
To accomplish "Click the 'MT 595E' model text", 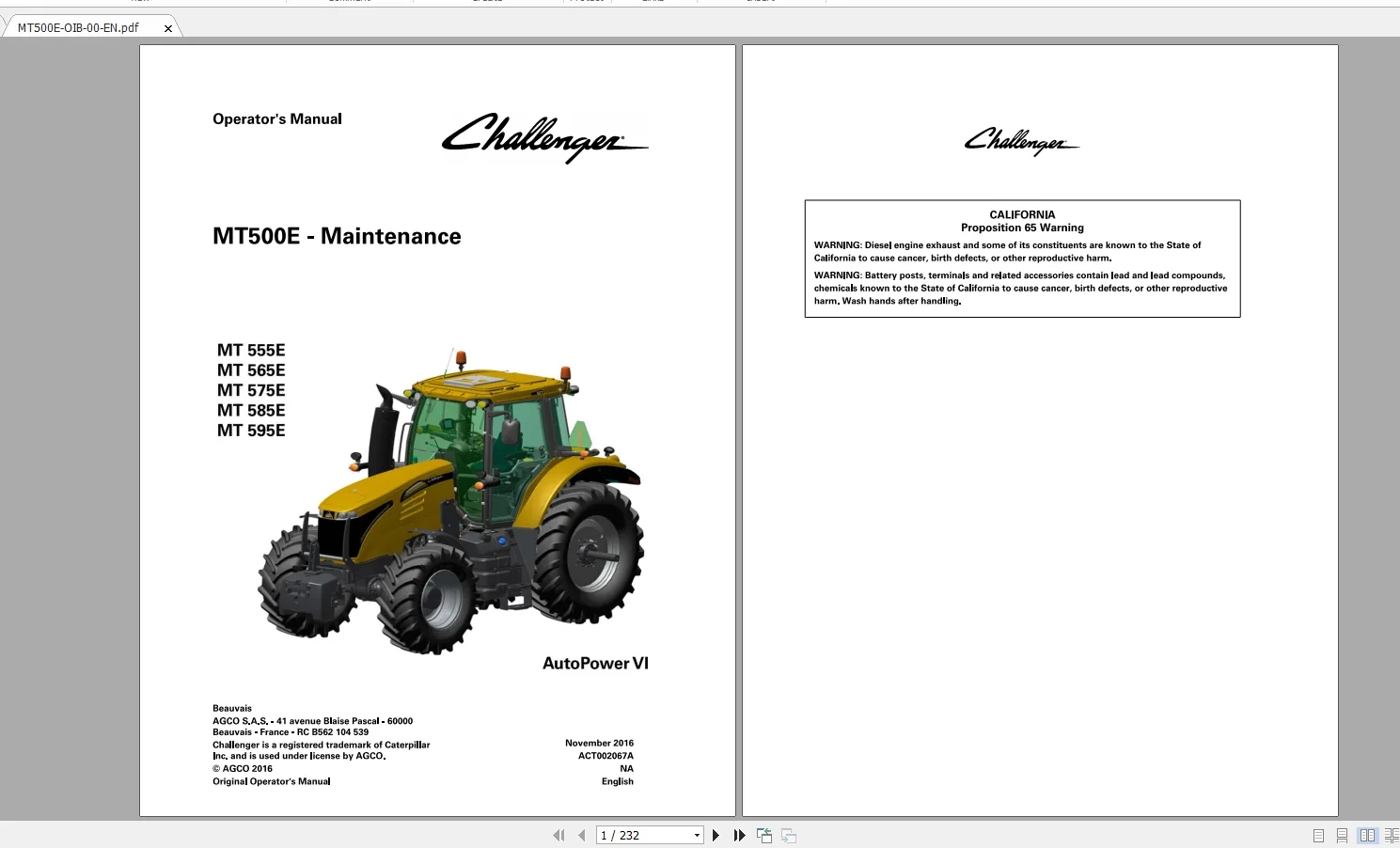I will [251, 431].
